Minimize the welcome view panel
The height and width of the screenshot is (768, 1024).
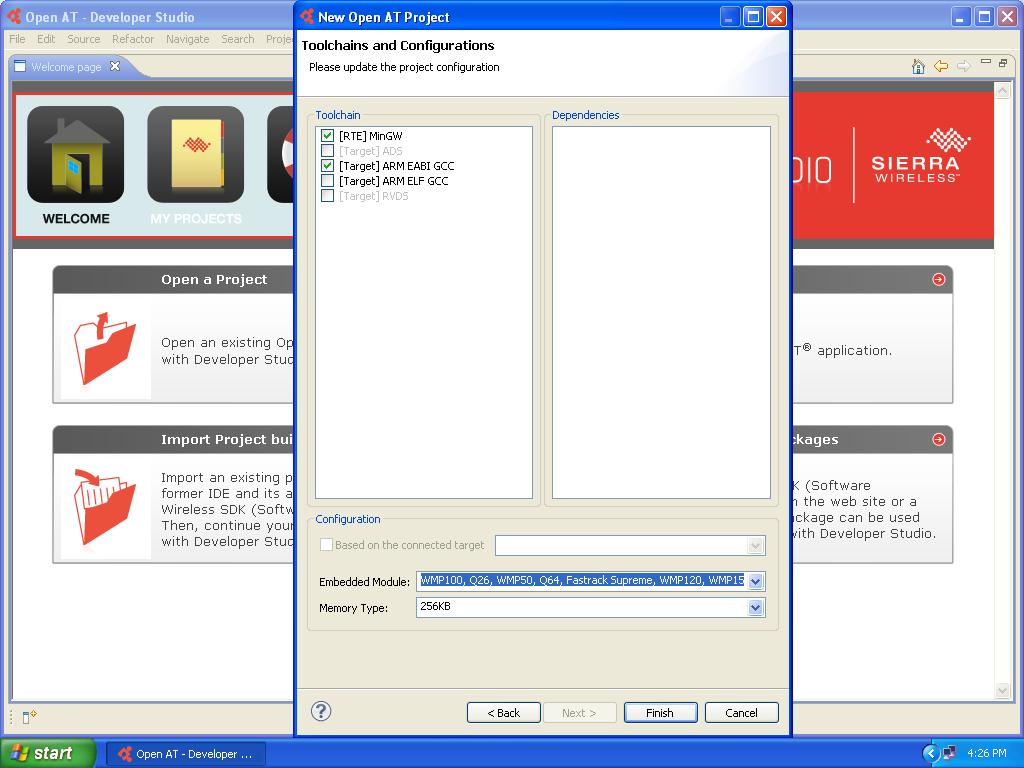(985, 62)
